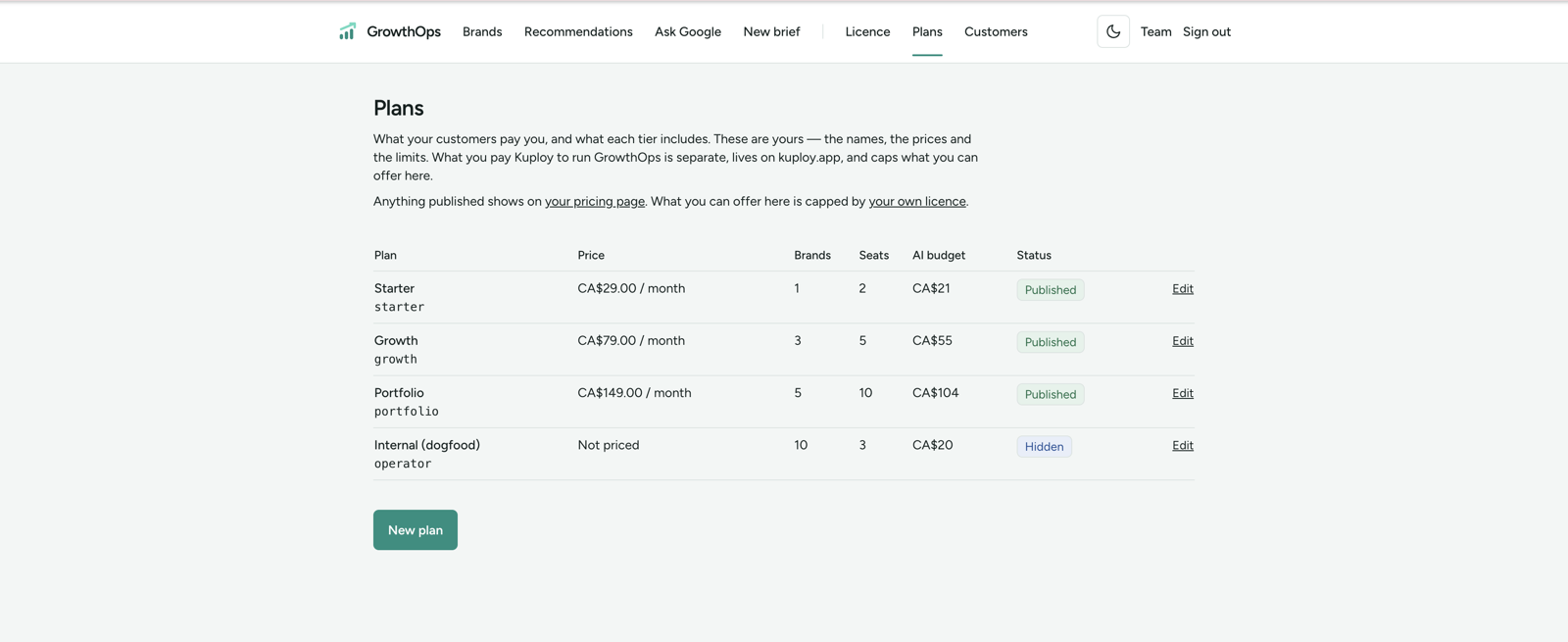Click the 'portfolio' plan slug

pyautogui.click(x=407, y=412)
